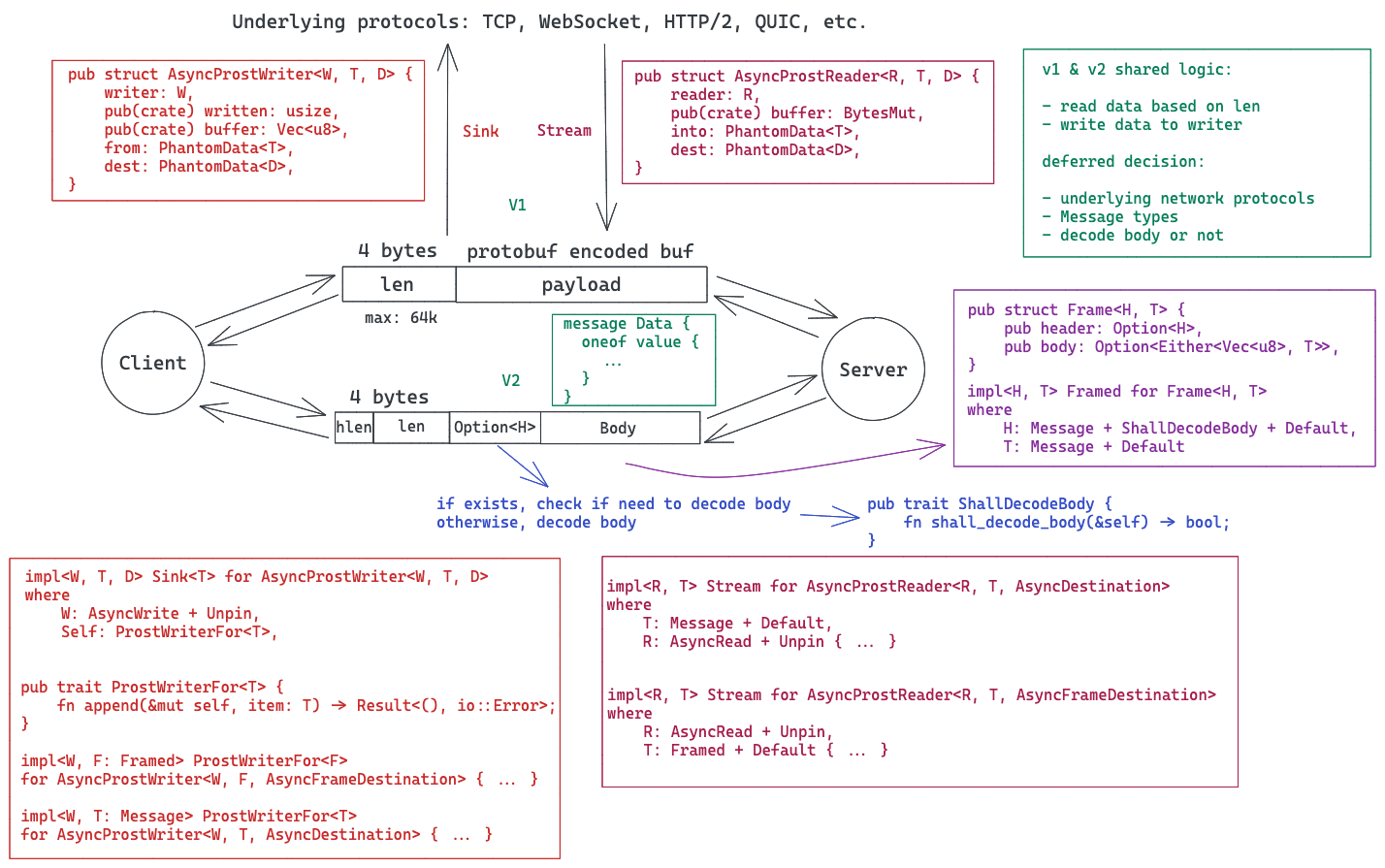This screenshot has height=868, width=1385.
Task: Click the AsyncProstReader struct definition box
Action: (x=807, y=122)
